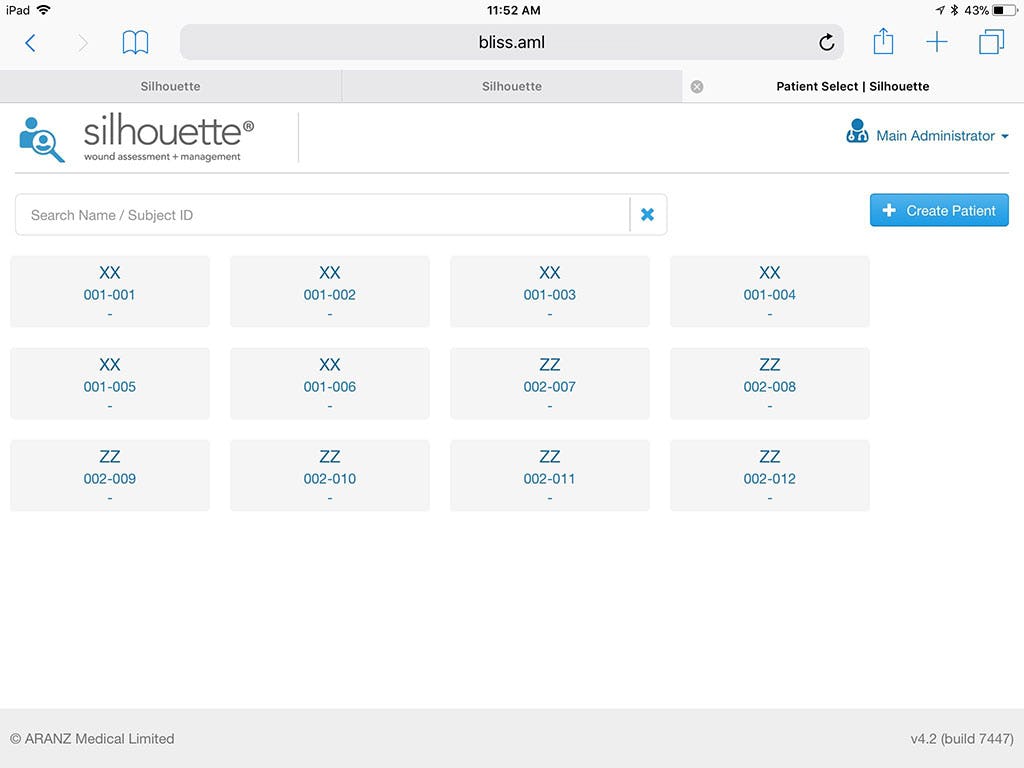
Task: Show all open tabs using the tabs icon
Action: (990, 41)
